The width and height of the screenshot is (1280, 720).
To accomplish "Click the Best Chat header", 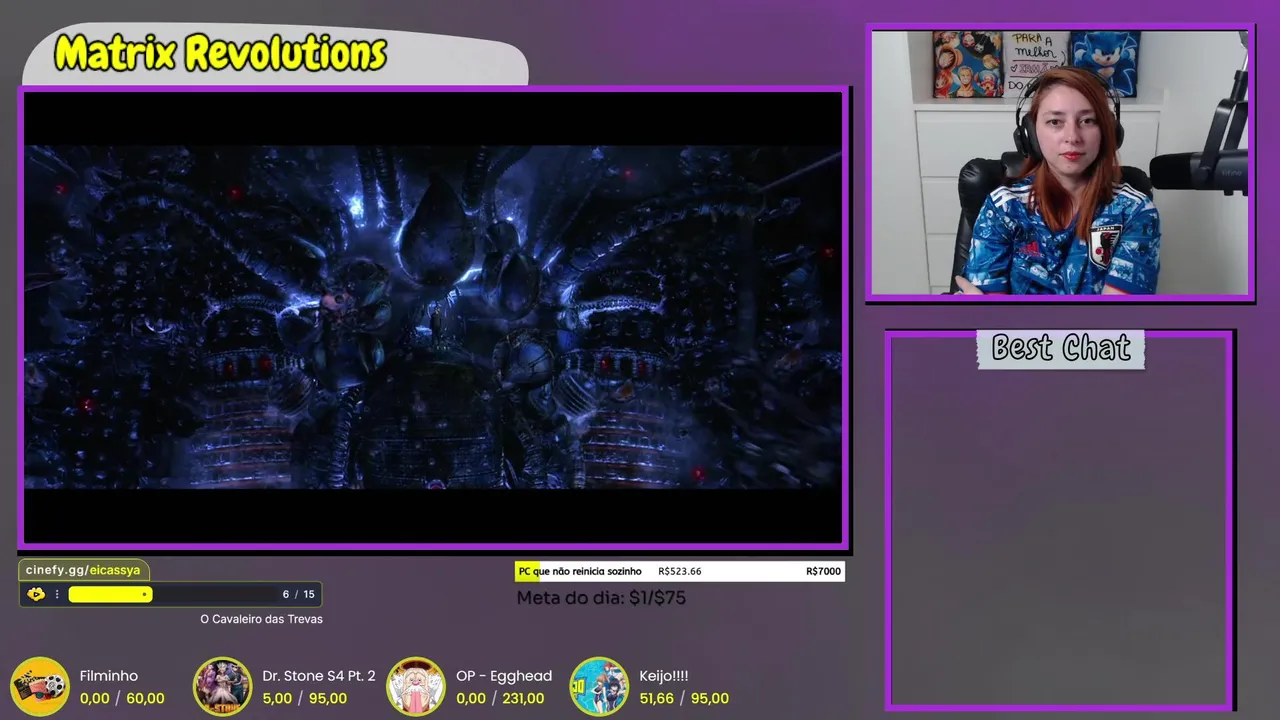I will [1061, 348].
